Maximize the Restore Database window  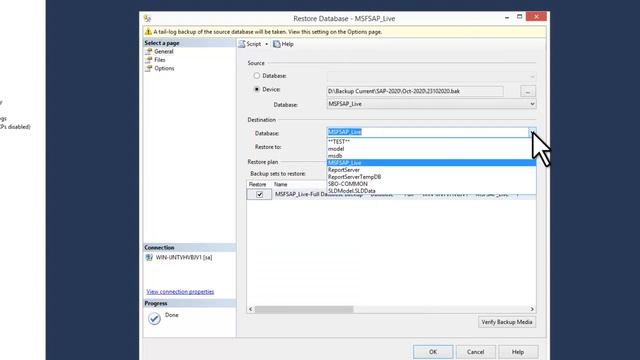(520, 17)
